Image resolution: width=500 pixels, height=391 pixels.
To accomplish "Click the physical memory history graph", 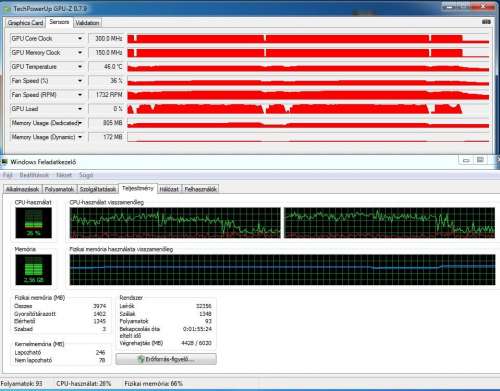I will click(282, 270).
